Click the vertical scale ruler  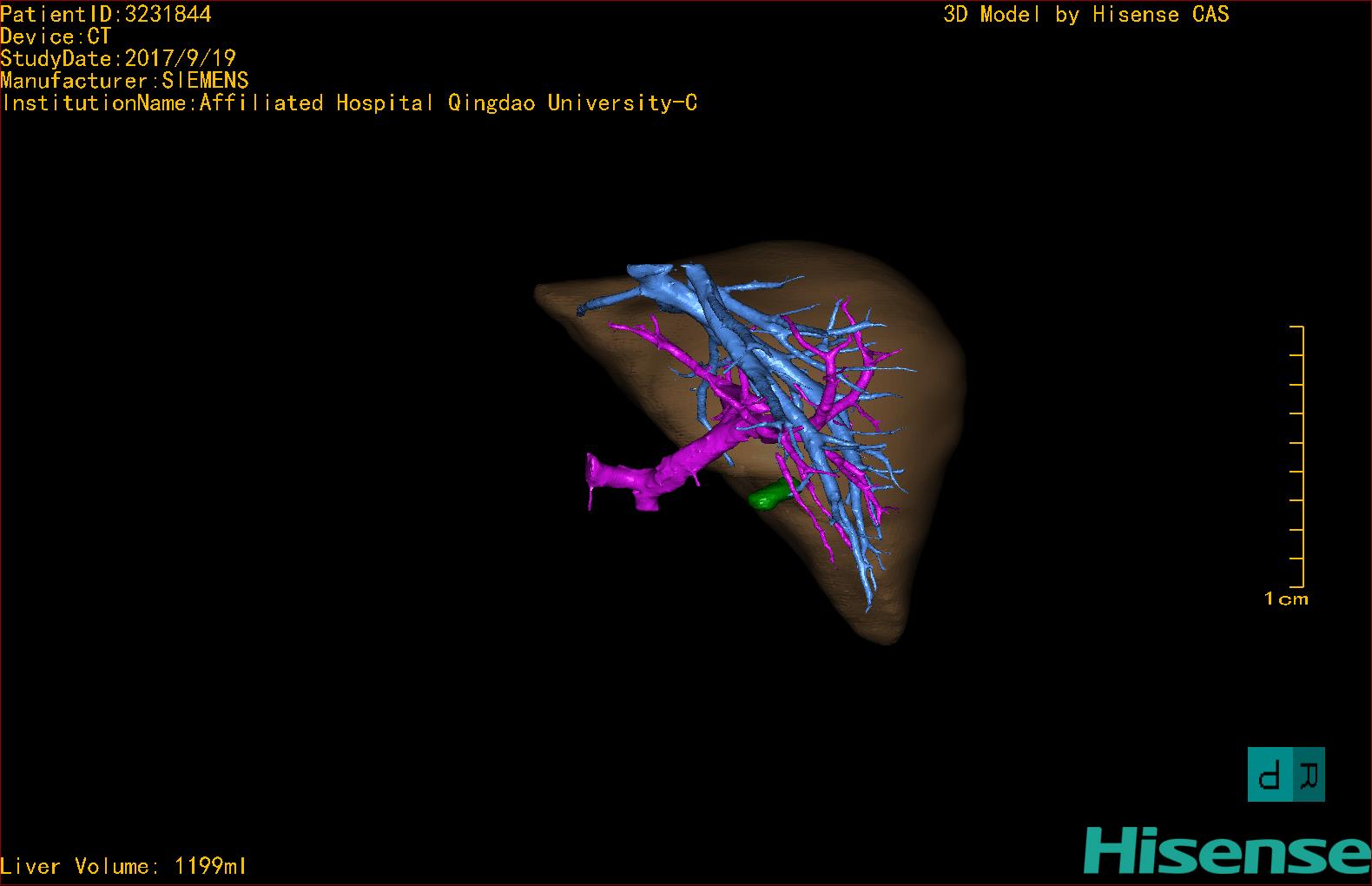point(1301,456)
